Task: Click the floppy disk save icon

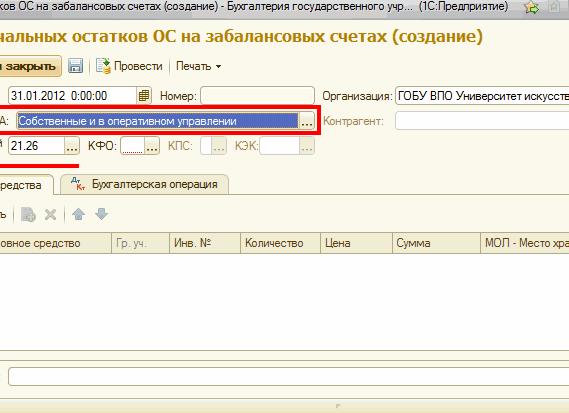Action: (x=75, y=66)
